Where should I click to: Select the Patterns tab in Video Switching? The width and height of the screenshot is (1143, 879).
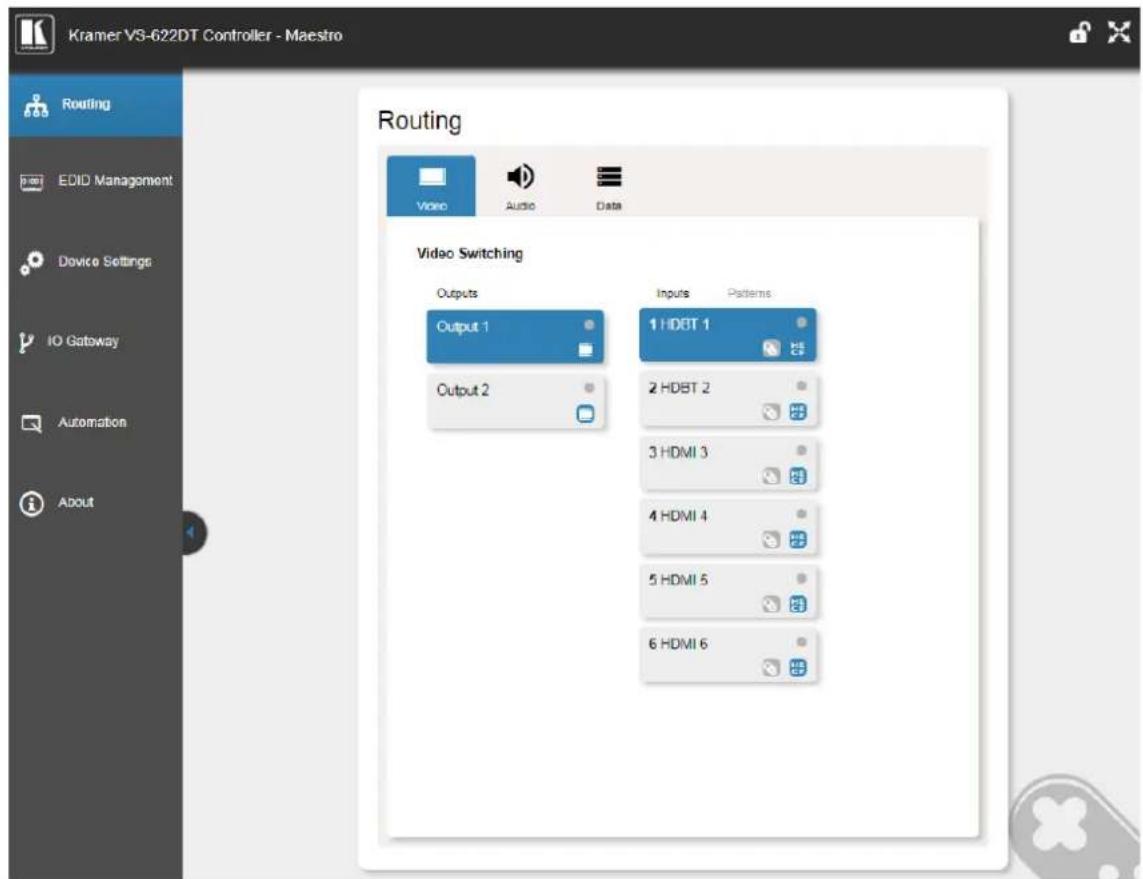(x=749, y=293)
